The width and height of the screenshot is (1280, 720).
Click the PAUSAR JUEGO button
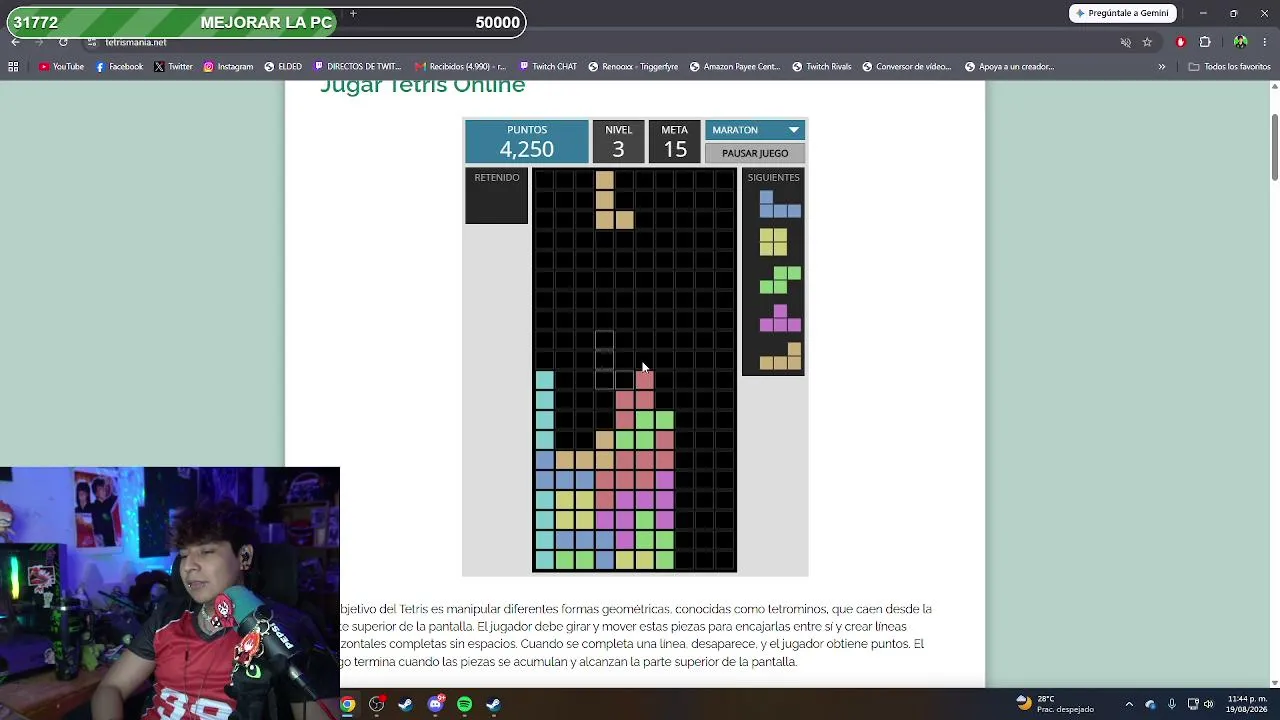[x=755, y=153]
